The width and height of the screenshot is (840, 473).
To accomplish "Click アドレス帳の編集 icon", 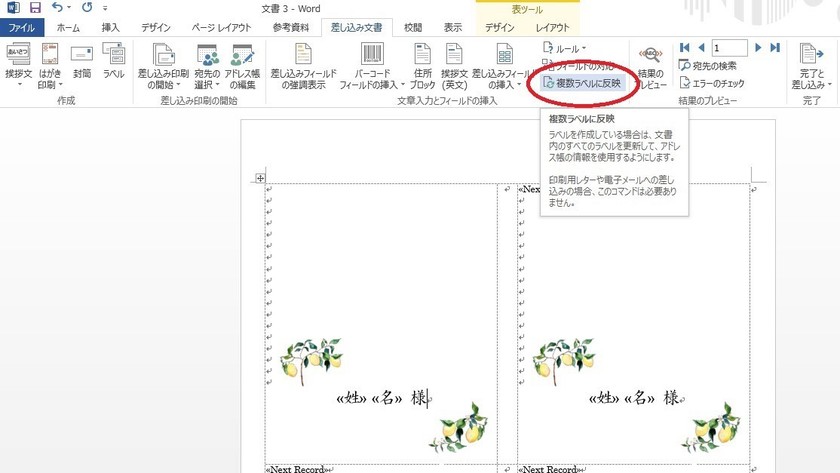I will click(x=242, y=65).
